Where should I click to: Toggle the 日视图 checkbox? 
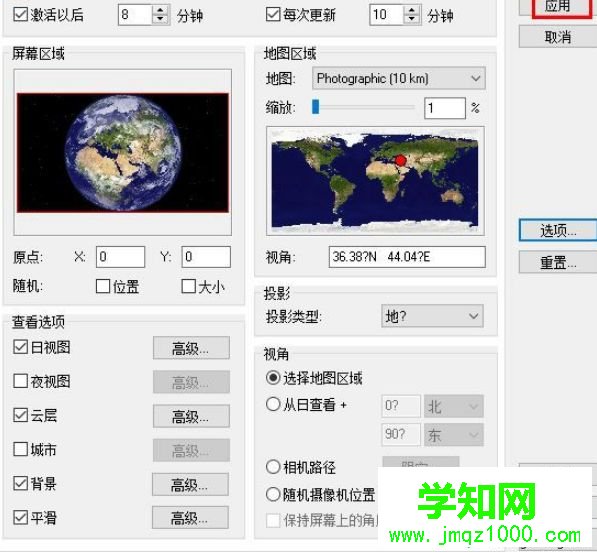coord(20,347)
